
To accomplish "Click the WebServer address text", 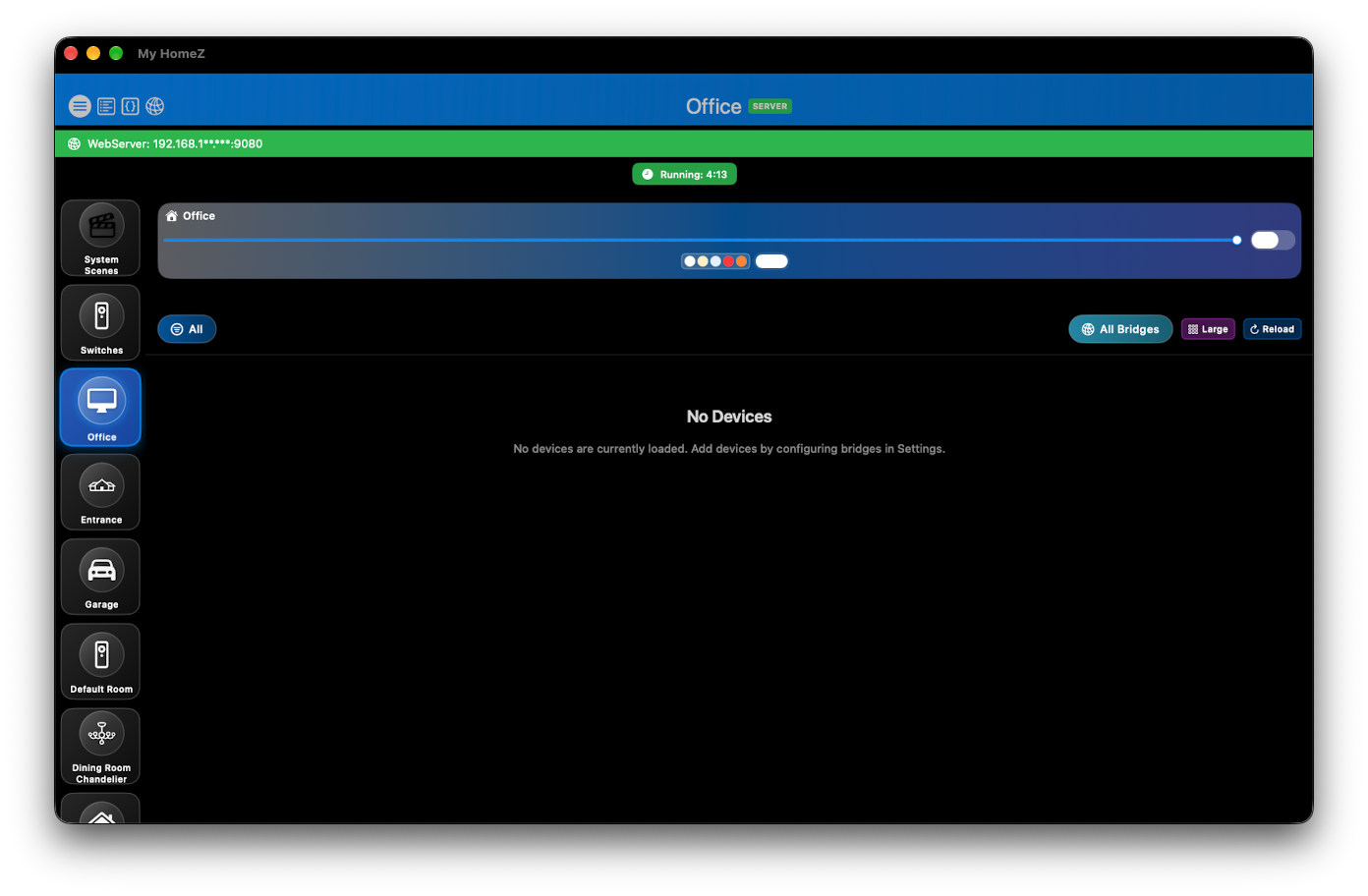I will (x=175, y=143).
